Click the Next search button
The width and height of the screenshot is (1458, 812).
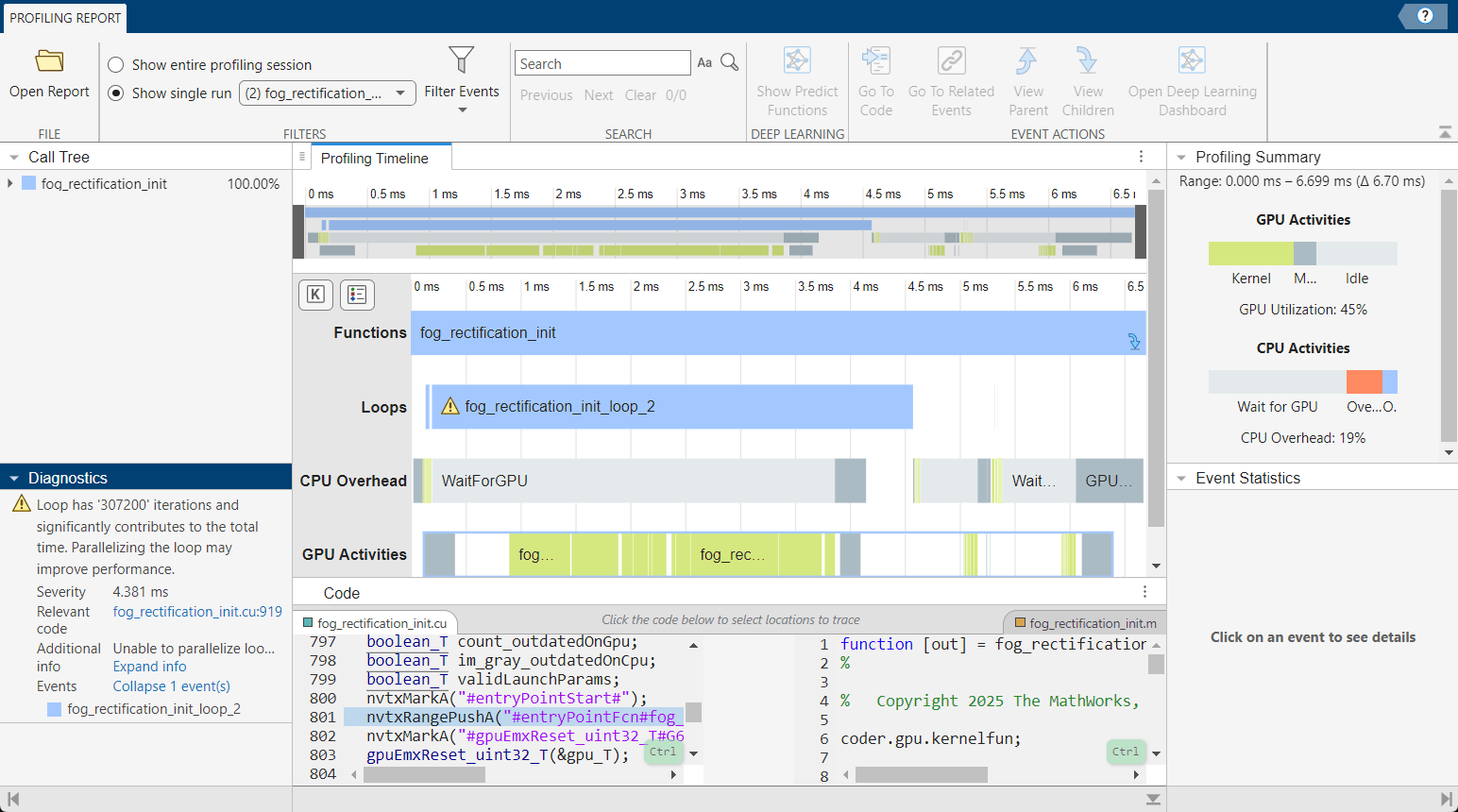599,95
